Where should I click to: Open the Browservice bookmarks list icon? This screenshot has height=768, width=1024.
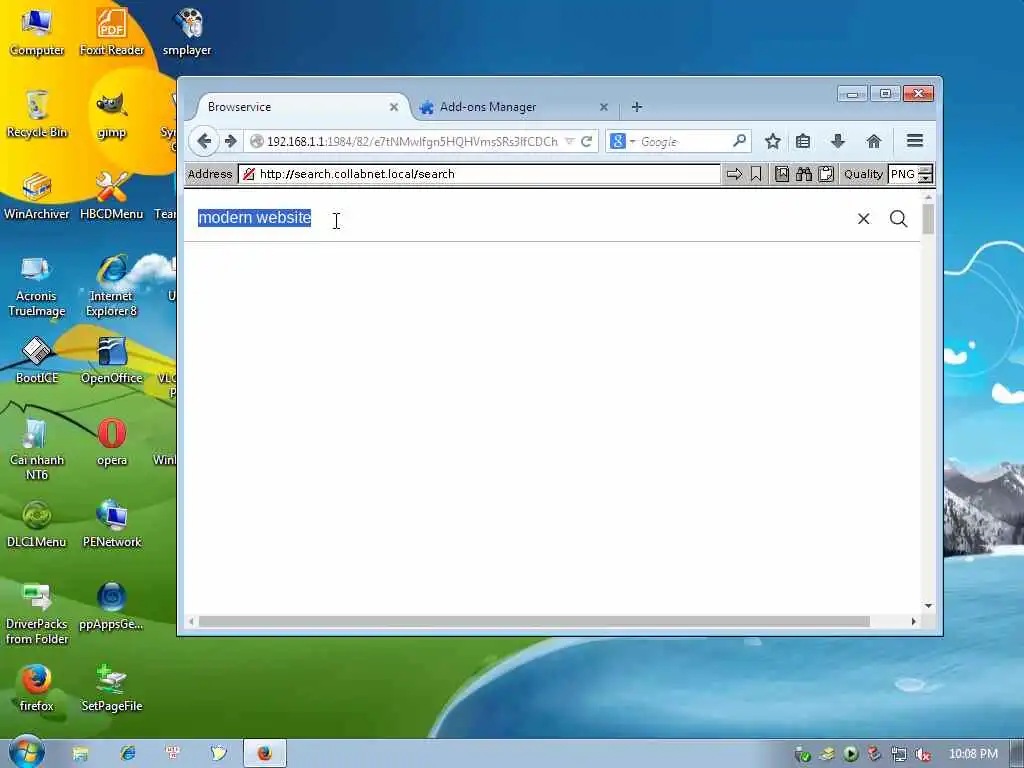[782, 174]
